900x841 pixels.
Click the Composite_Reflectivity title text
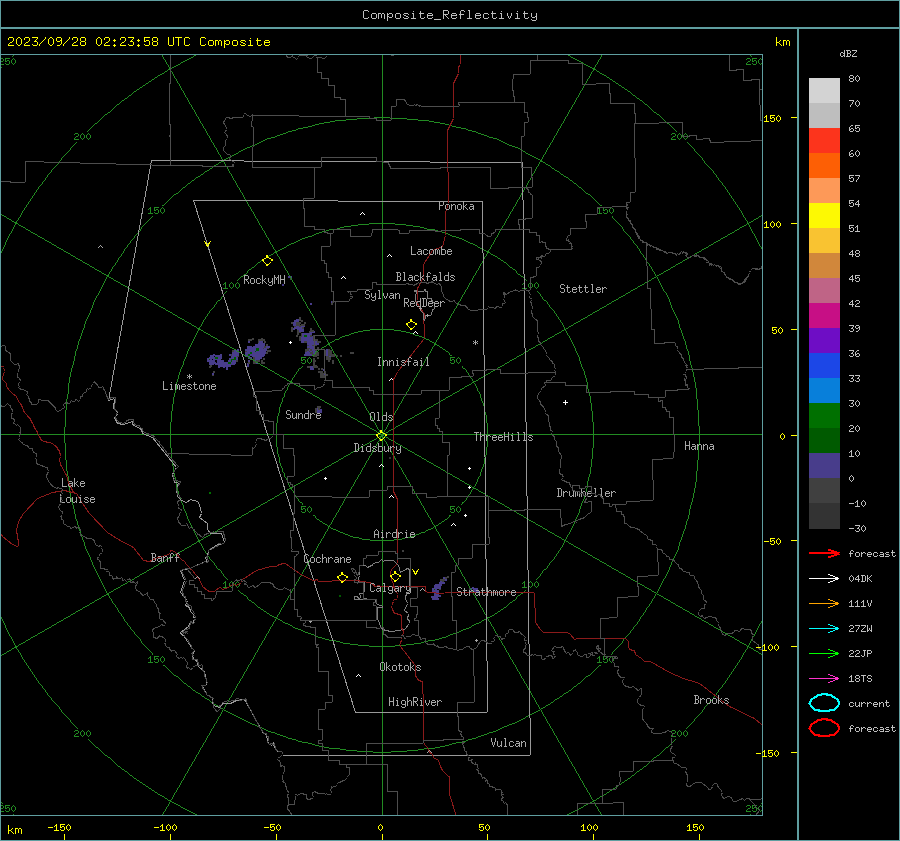tap(450, 15)
